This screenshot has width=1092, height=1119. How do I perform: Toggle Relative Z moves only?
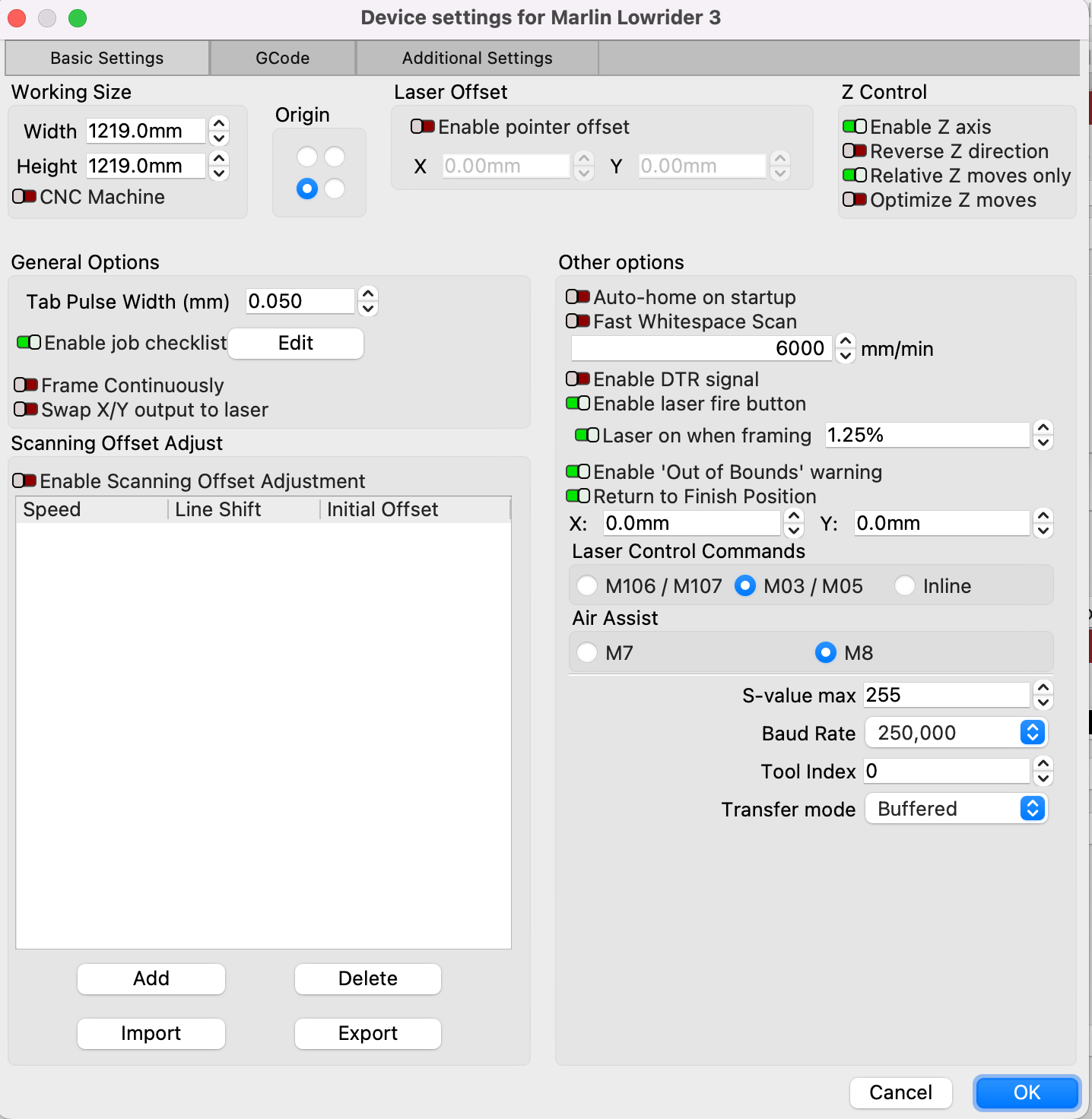coord(855,176)
